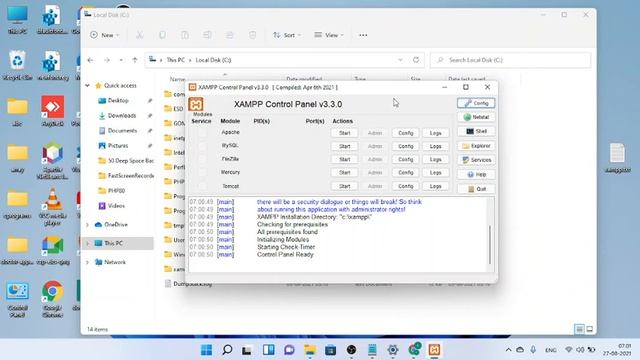Open Netstat in XAMPP panel

coord(476,117)
